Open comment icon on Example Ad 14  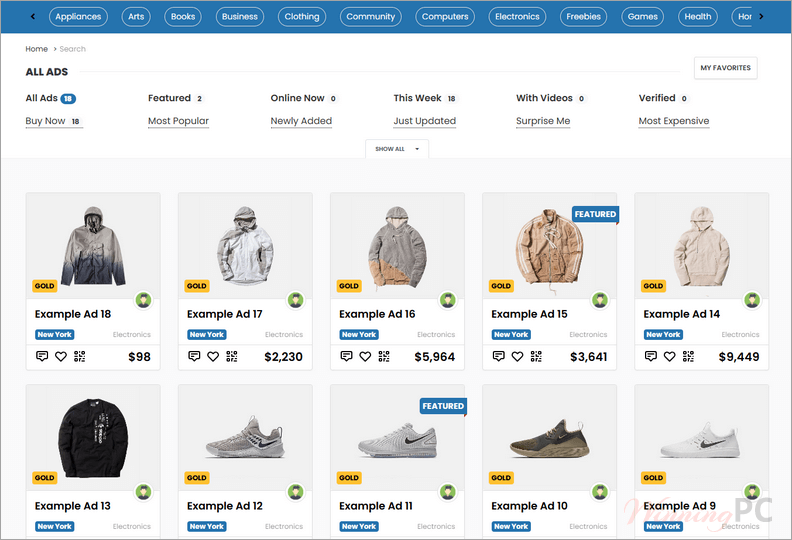[651, 357]
